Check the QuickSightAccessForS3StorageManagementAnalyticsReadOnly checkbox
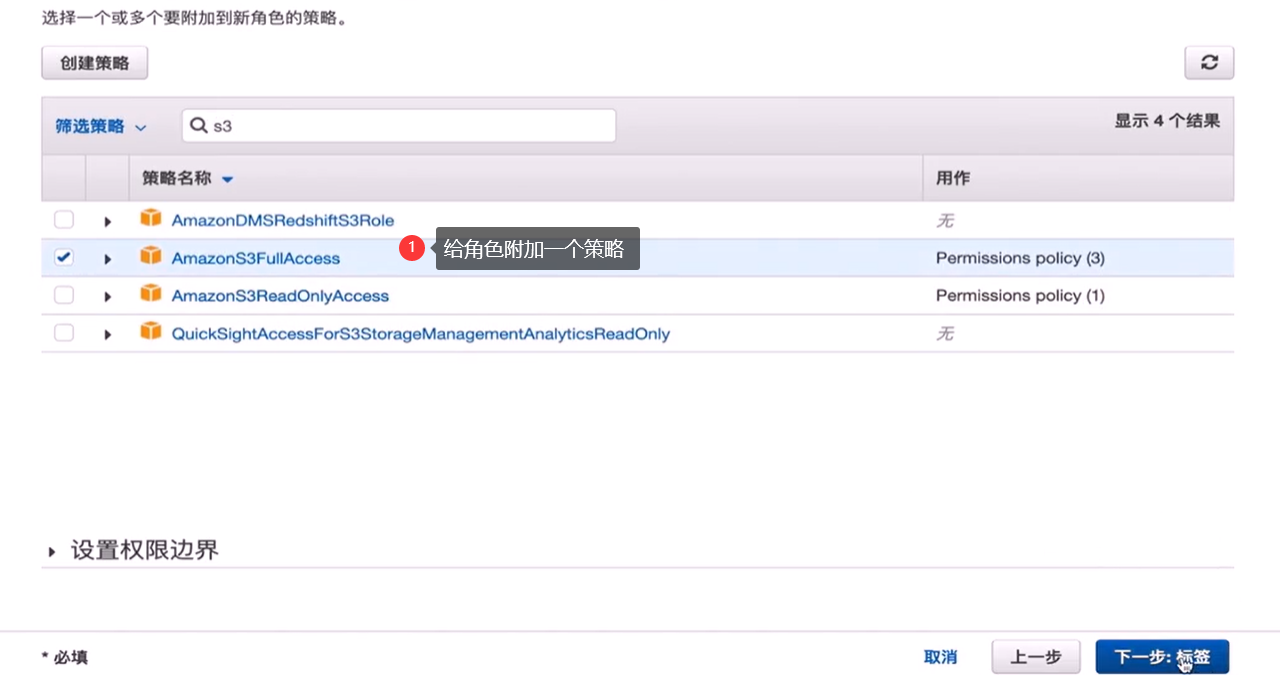The height and width of the screenshot is (675, 1280). point(64,333)
